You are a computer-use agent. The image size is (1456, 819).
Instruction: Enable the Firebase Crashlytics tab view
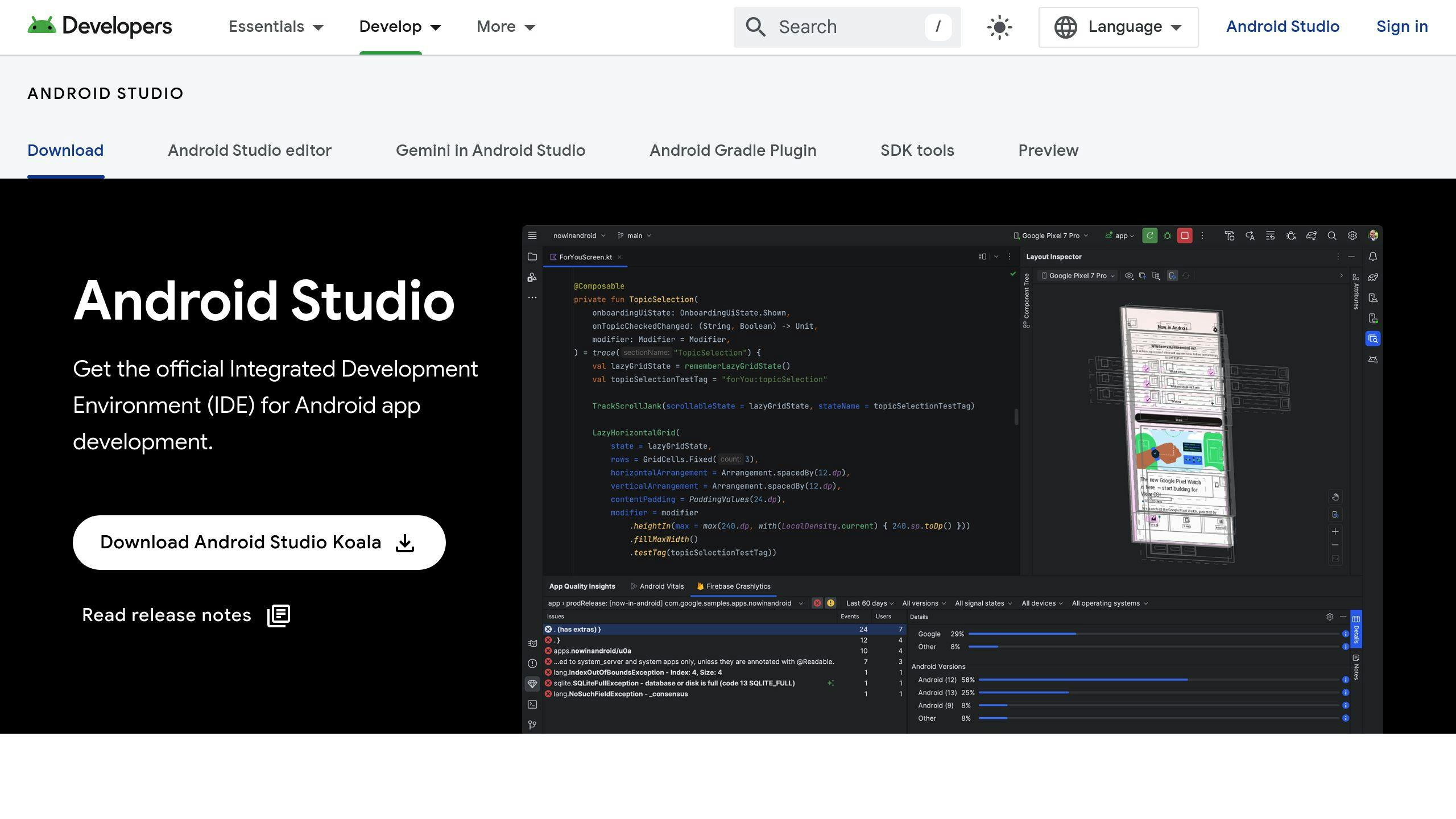[x=737, y=586]
